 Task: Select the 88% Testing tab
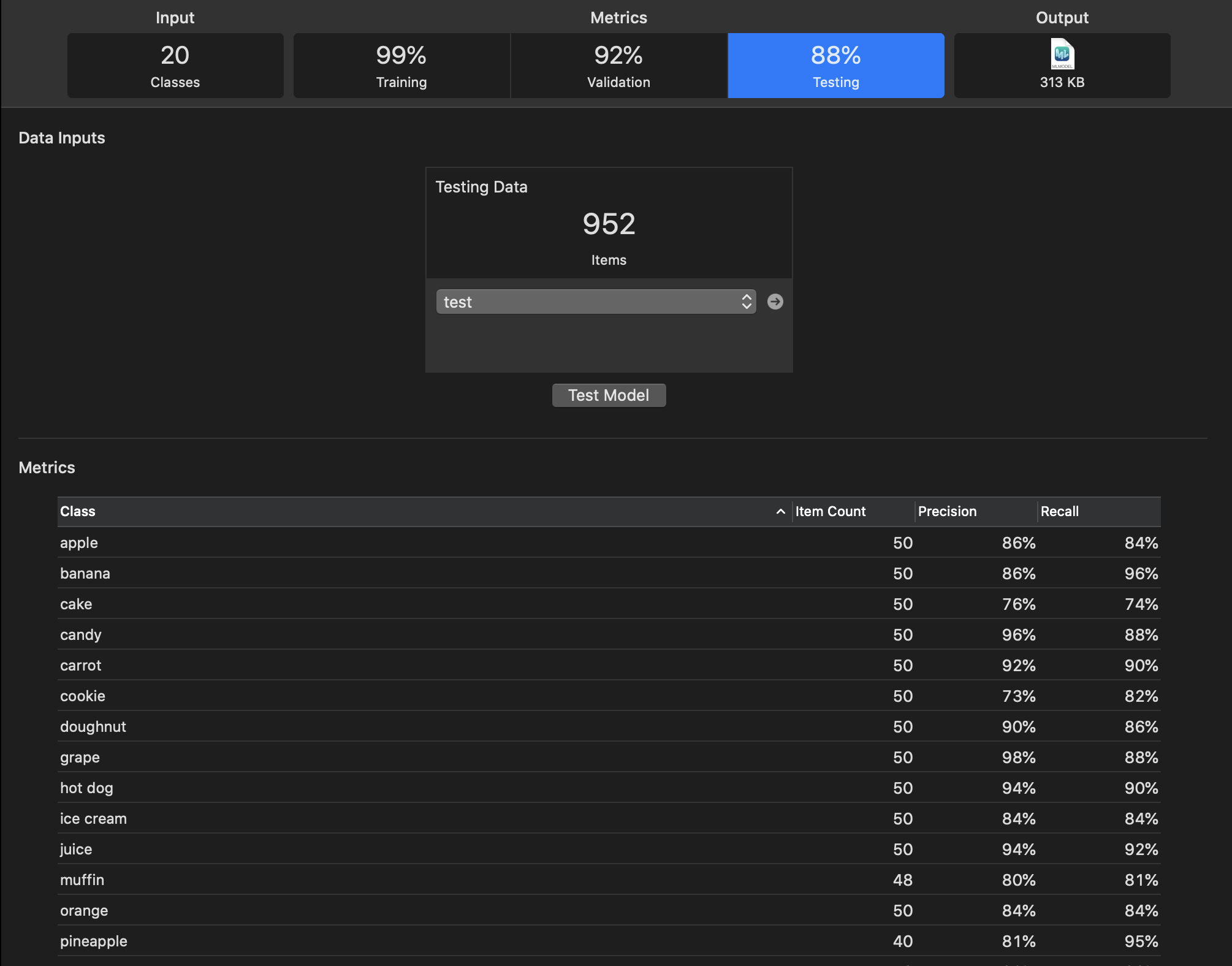tap(835, 66)
